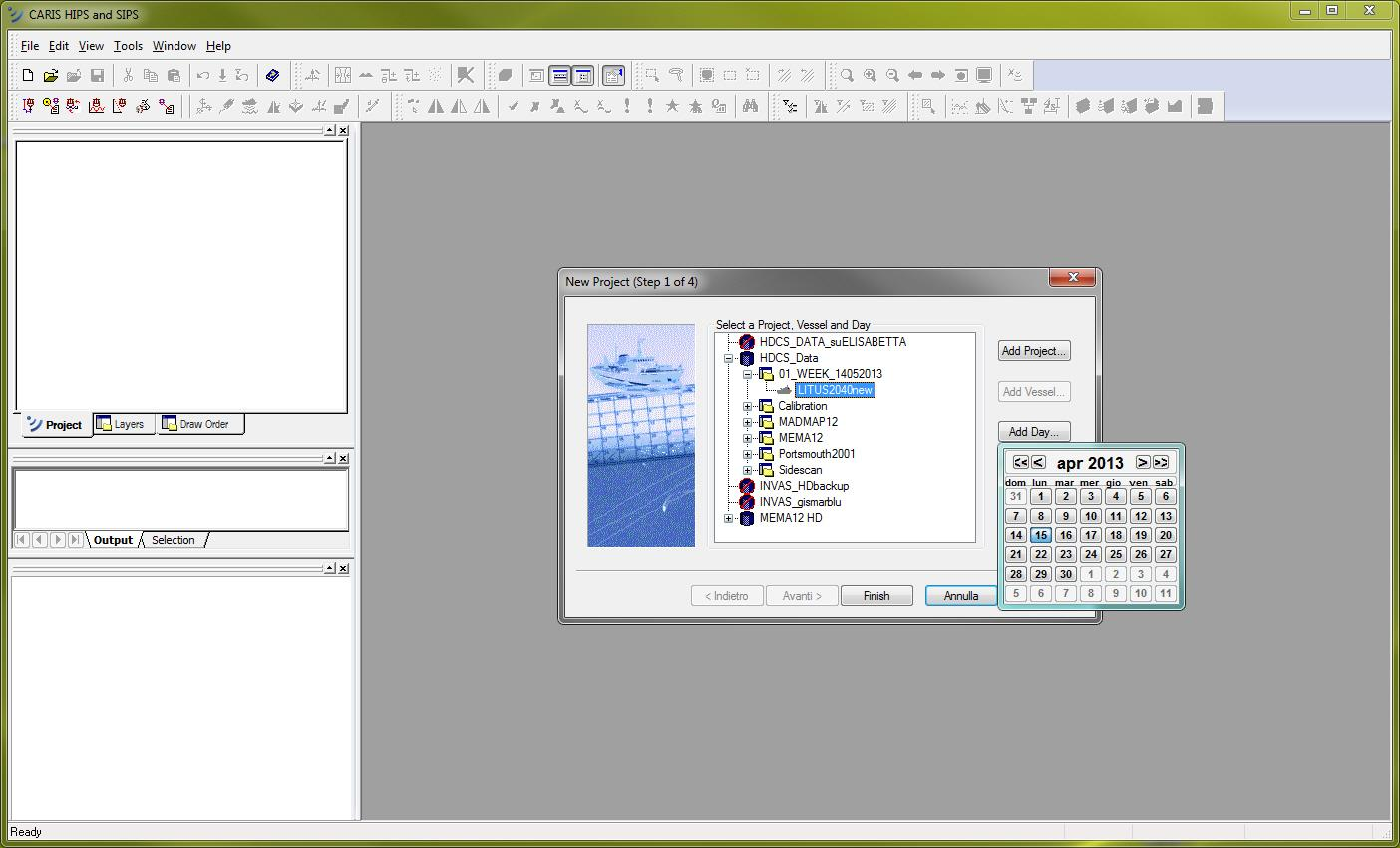1400x848 pixels.
Task: Close the Project panel with its X
Action: 343,131
